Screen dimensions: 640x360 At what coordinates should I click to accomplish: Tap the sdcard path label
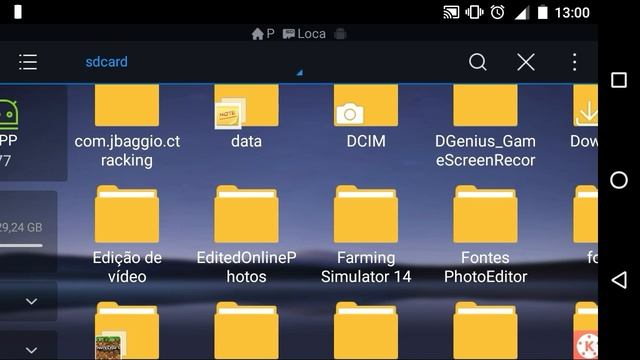coord(107,62)
